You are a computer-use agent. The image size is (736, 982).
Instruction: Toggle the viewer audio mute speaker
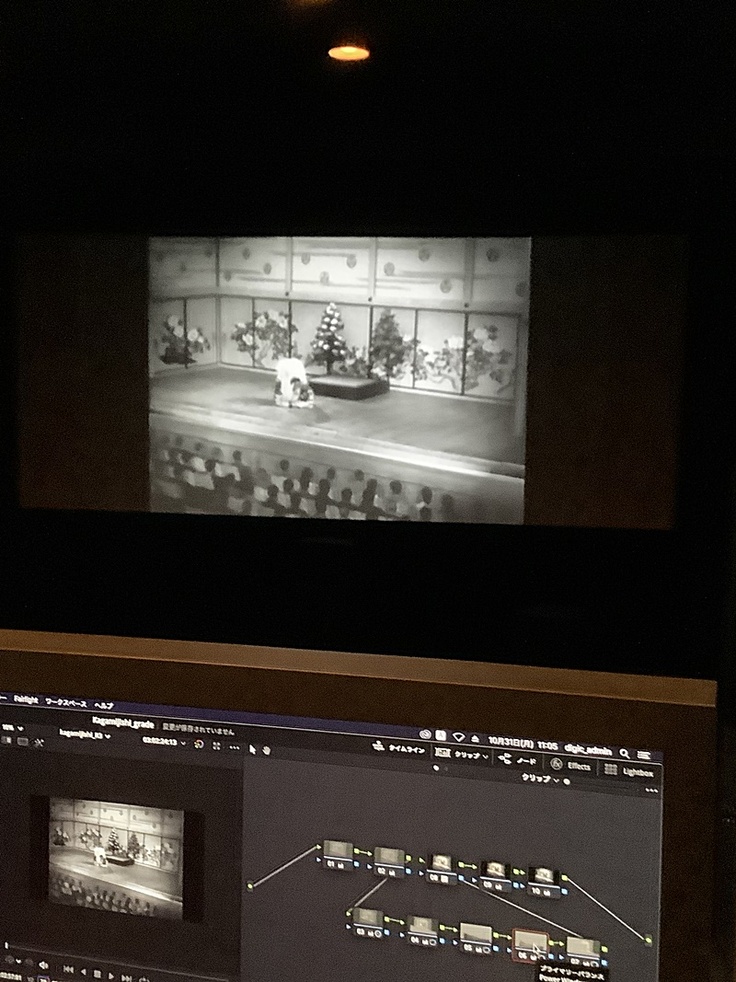(43, 965)
